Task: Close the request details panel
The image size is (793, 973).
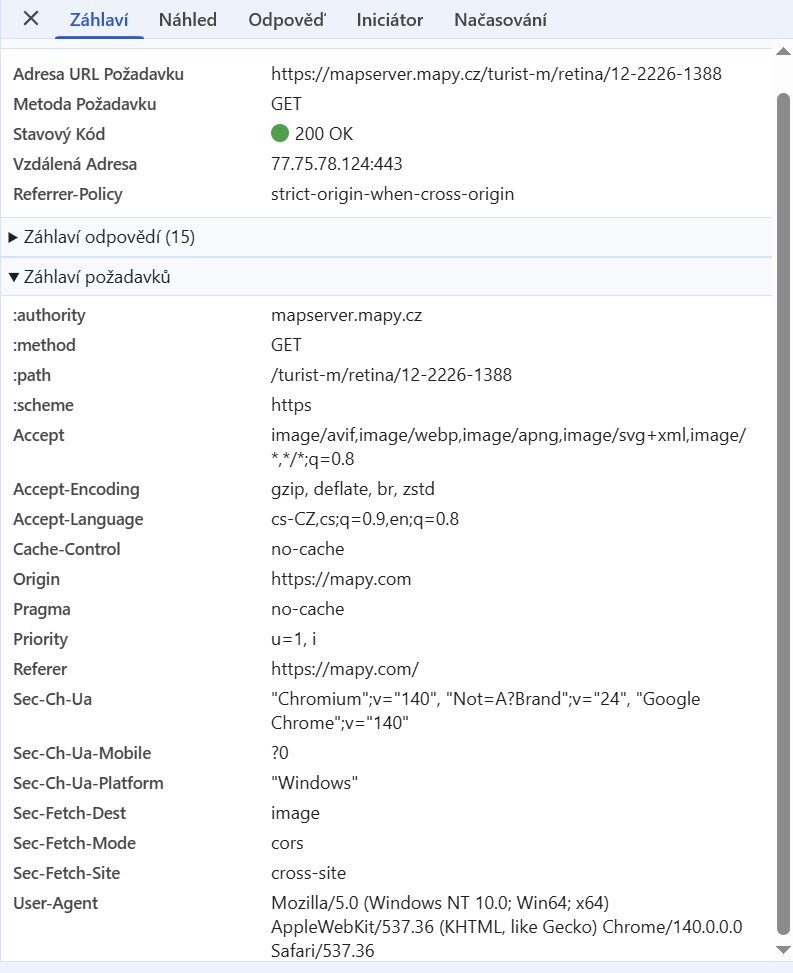Action: pyautogui.click(x=31, y=19)
